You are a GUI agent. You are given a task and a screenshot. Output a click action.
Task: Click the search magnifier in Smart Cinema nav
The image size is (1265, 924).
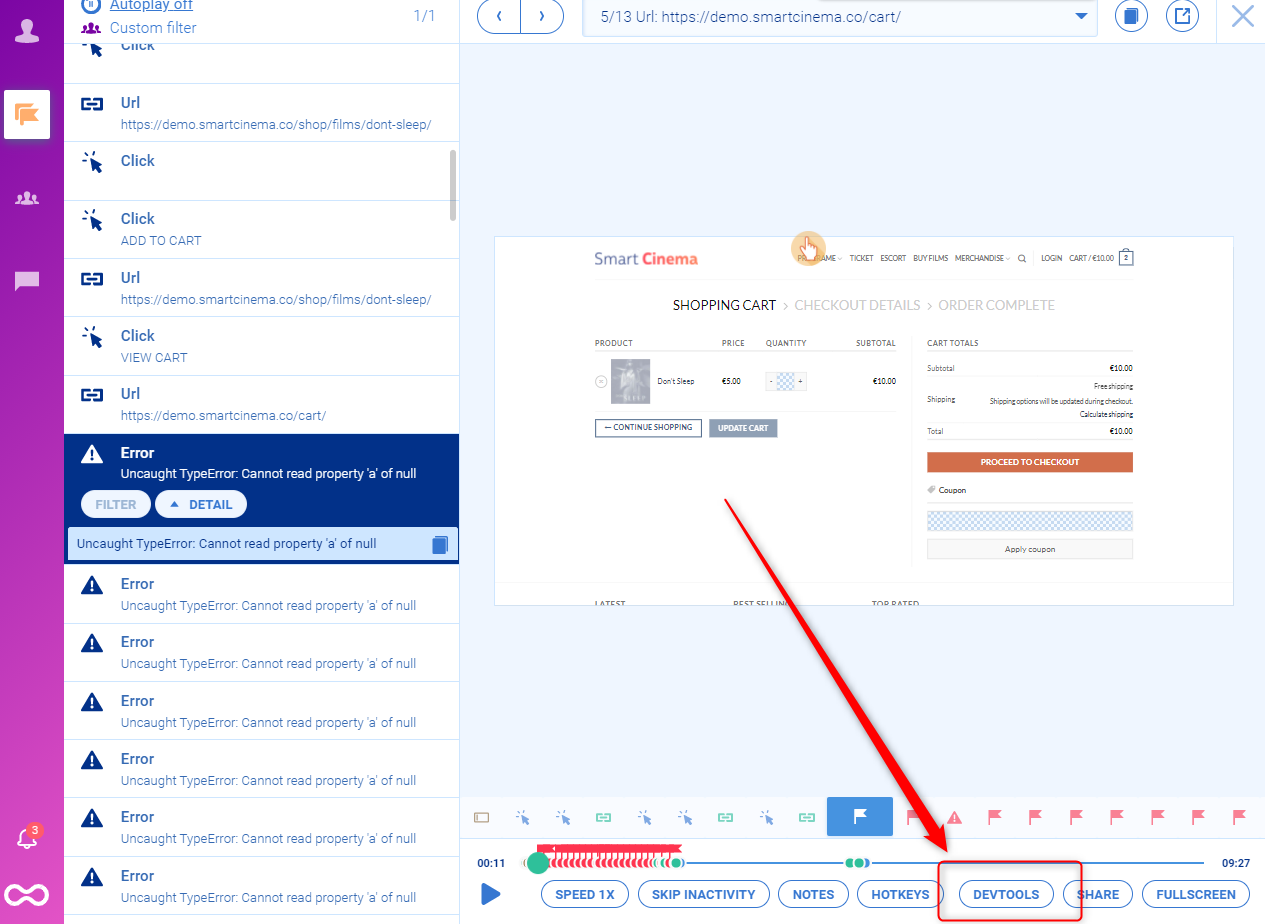click(x=1022, y=258)
